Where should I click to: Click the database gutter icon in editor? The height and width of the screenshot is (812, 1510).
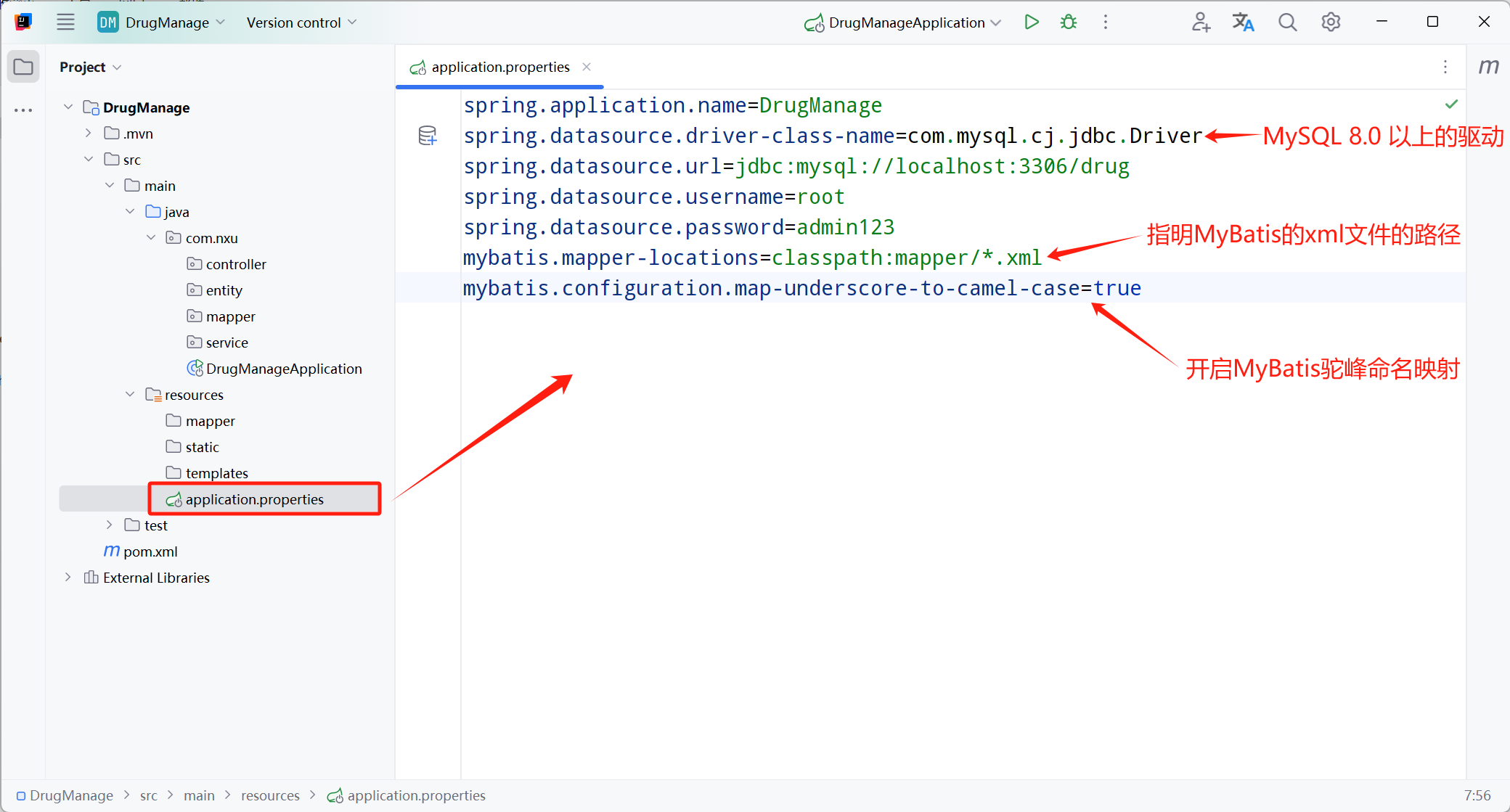(x=428, y=135)
